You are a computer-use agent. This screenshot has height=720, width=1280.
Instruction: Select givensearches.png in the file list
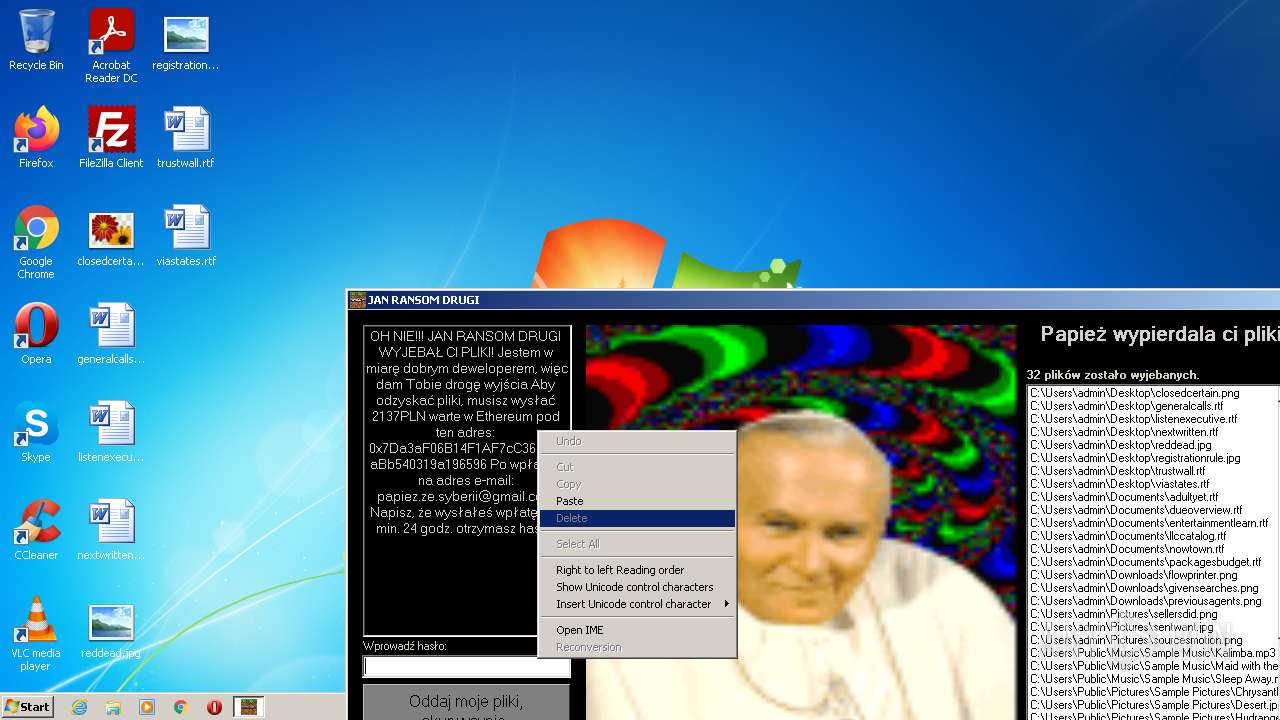(x=1144, y=588)
